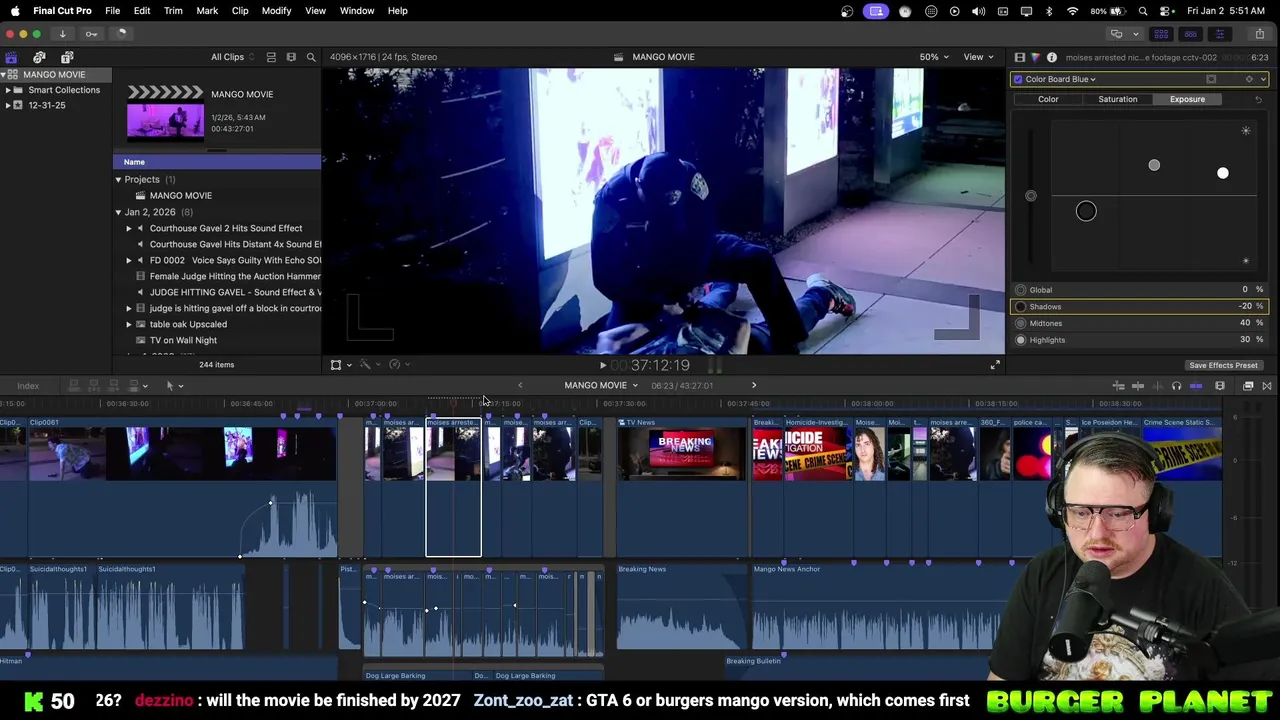Toggle browser clip appearance icon
This screenshot has height=720, width=1280.
tap(271, 57)
